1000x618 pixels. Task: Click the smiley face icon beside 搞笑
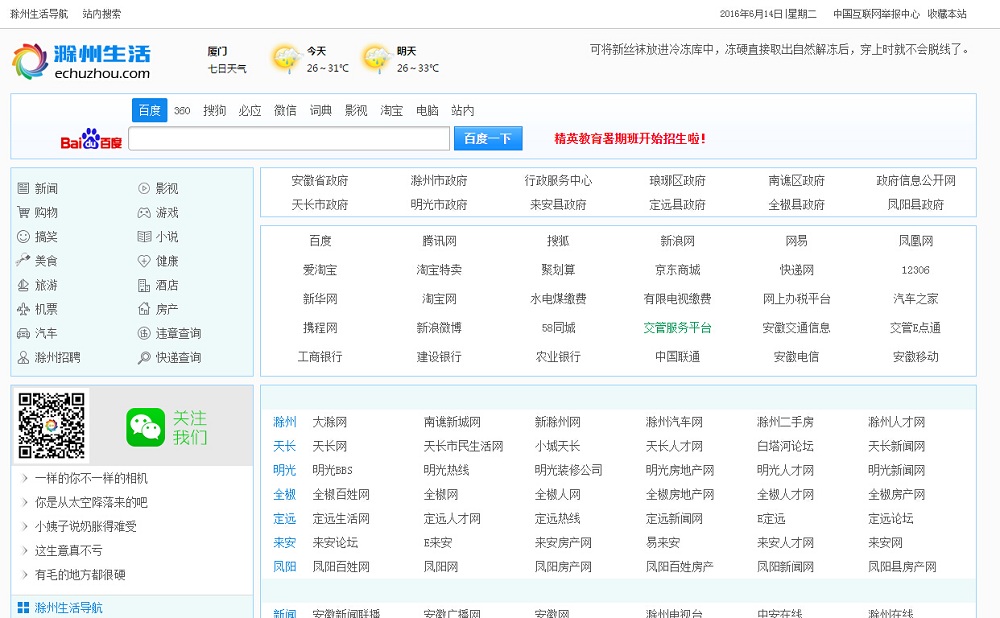tap(23, 237)
